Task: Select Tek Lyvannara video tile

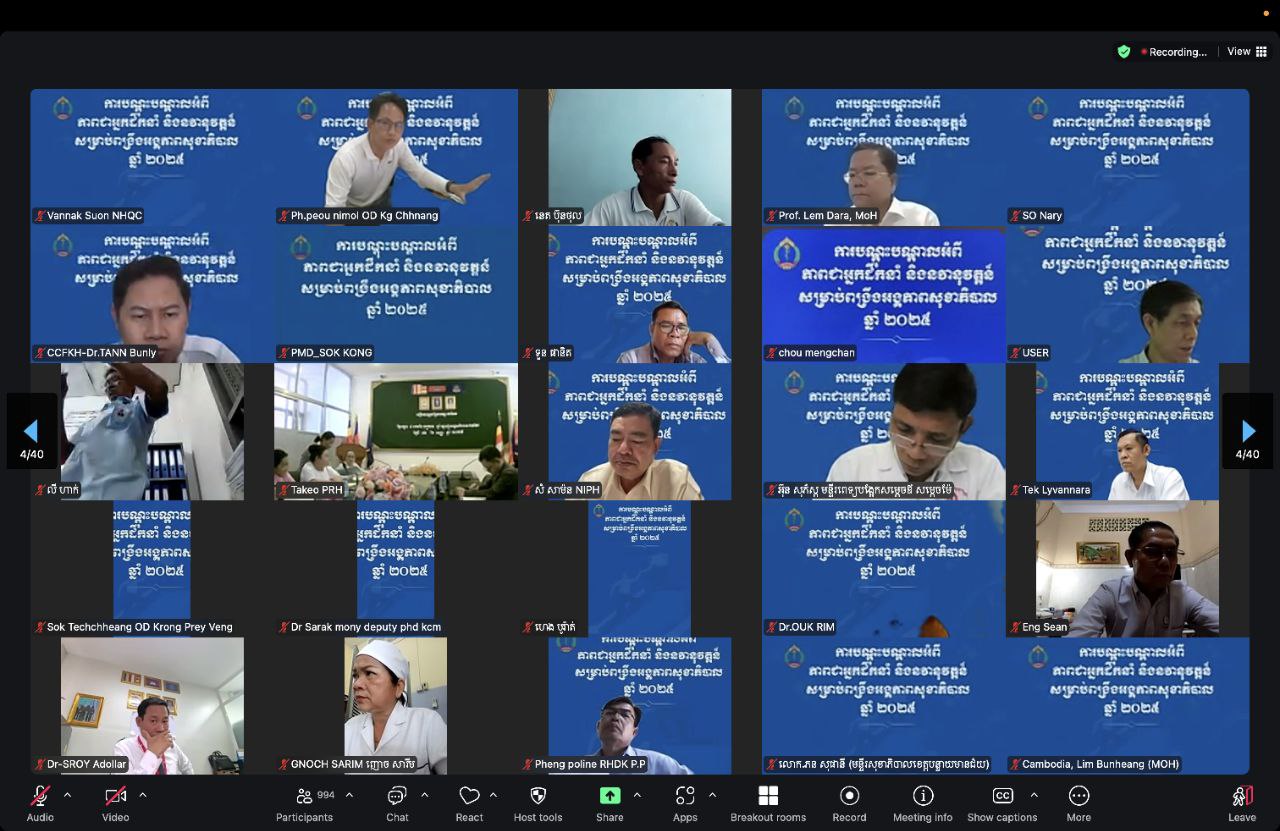Action: pyautogui.click(x=1128, y=431)
